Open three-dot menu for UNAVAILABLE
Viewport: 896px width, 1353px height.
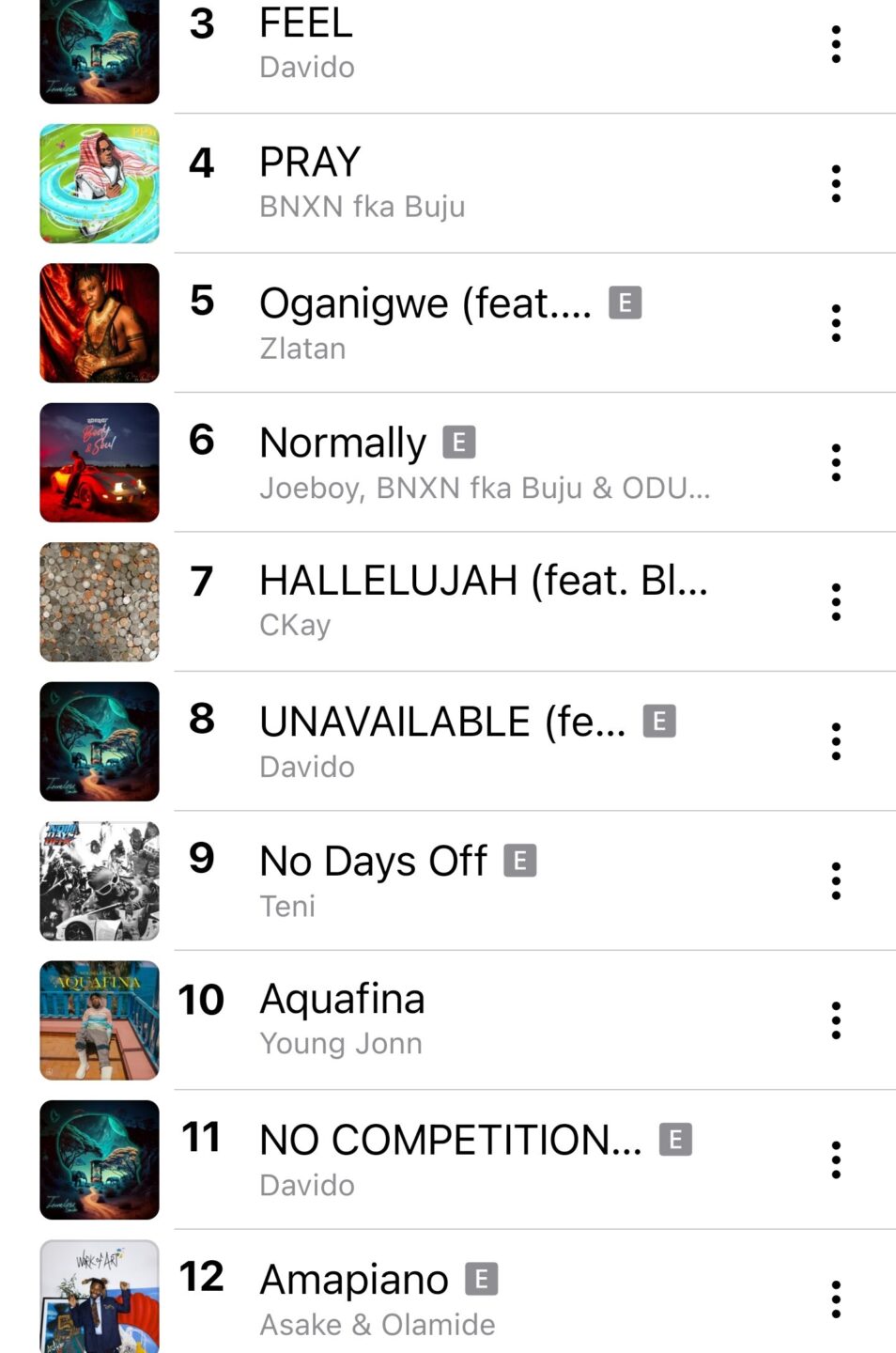click(835, 741)
